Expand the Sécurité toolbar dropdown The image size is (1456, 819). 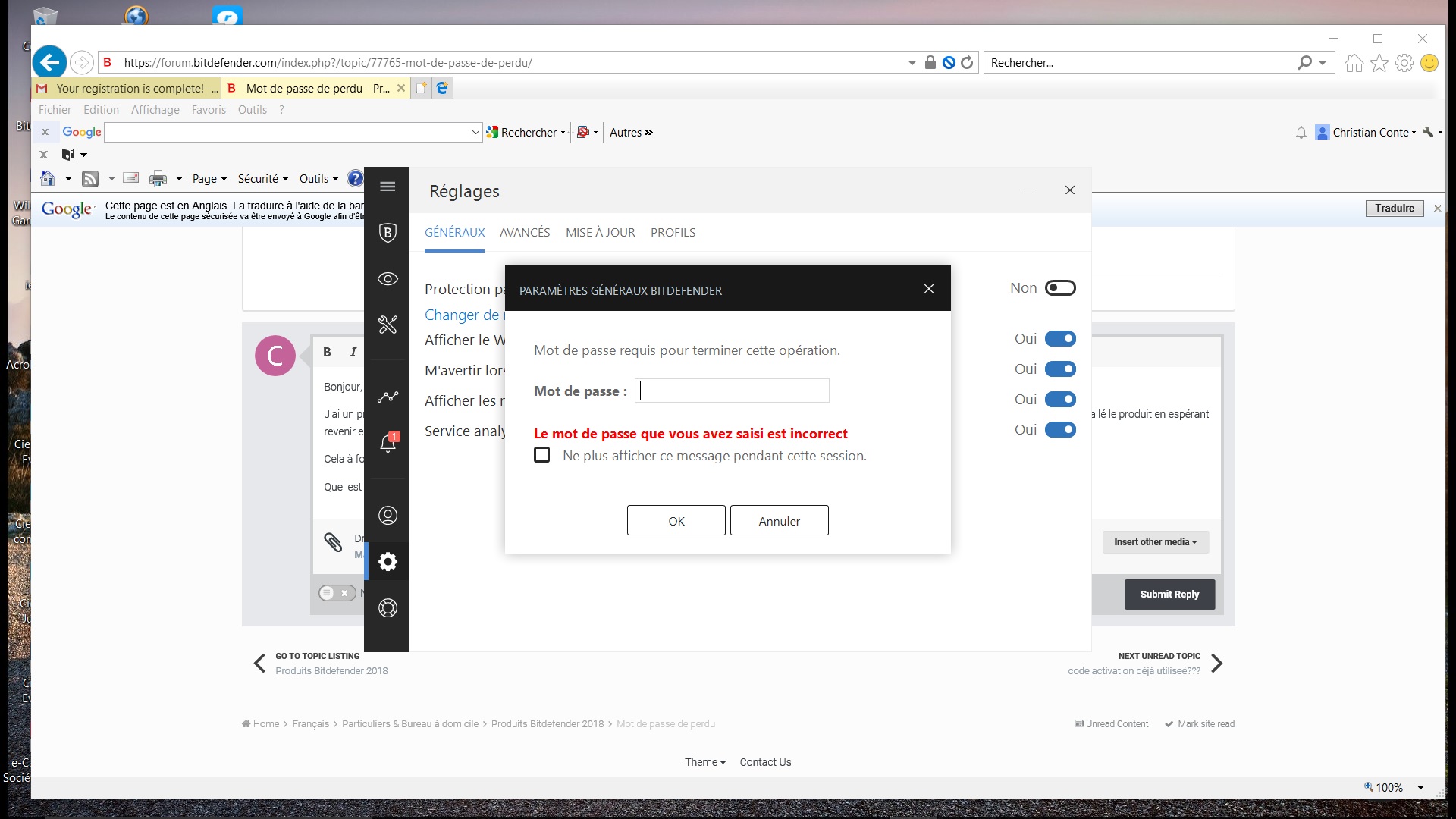pos(262,179)
